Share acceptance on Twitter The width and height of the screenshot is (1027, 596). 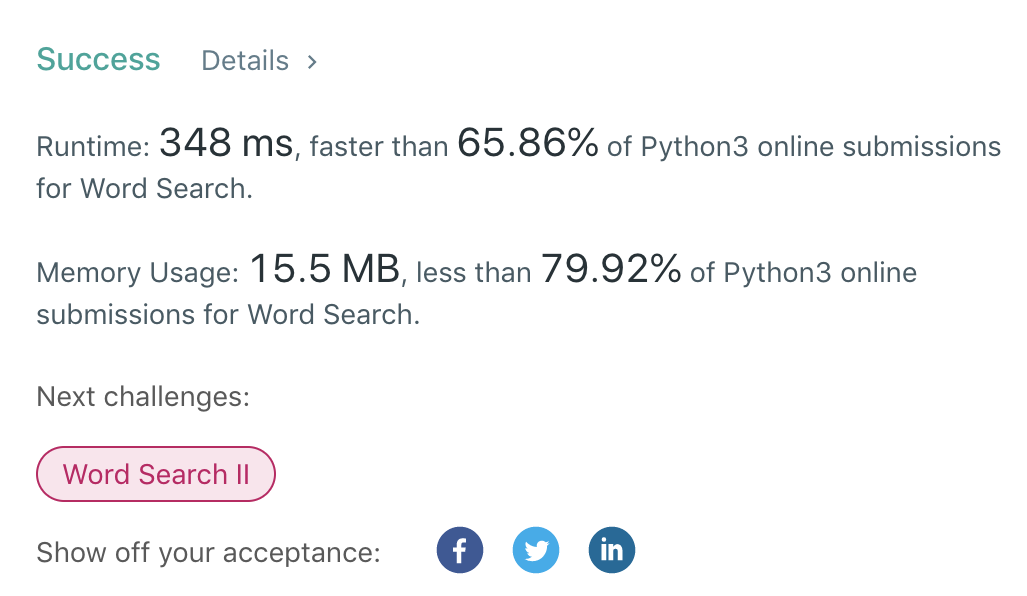536,551
